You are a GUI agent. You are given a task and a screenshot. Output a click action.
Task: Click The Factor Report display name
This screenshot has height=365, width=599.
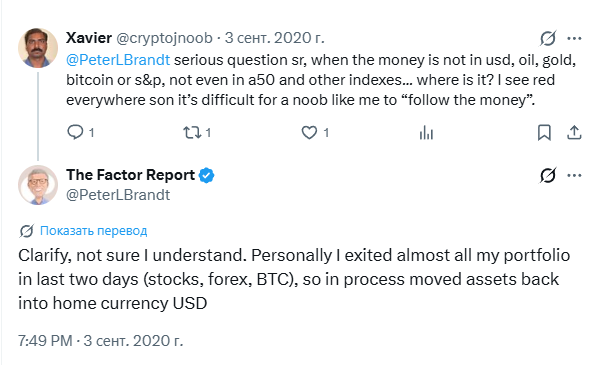(x=131, y=175)
